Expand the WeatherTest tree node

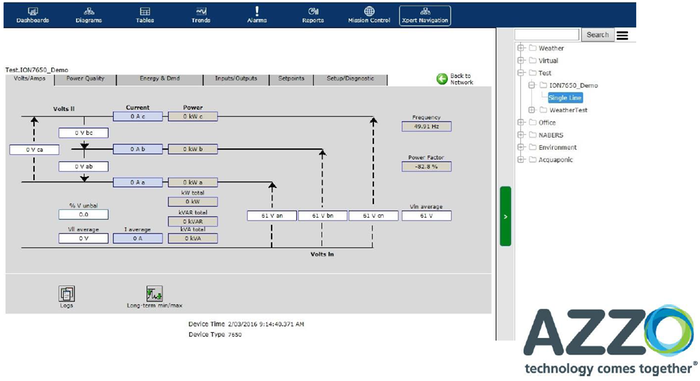[531, 110]
